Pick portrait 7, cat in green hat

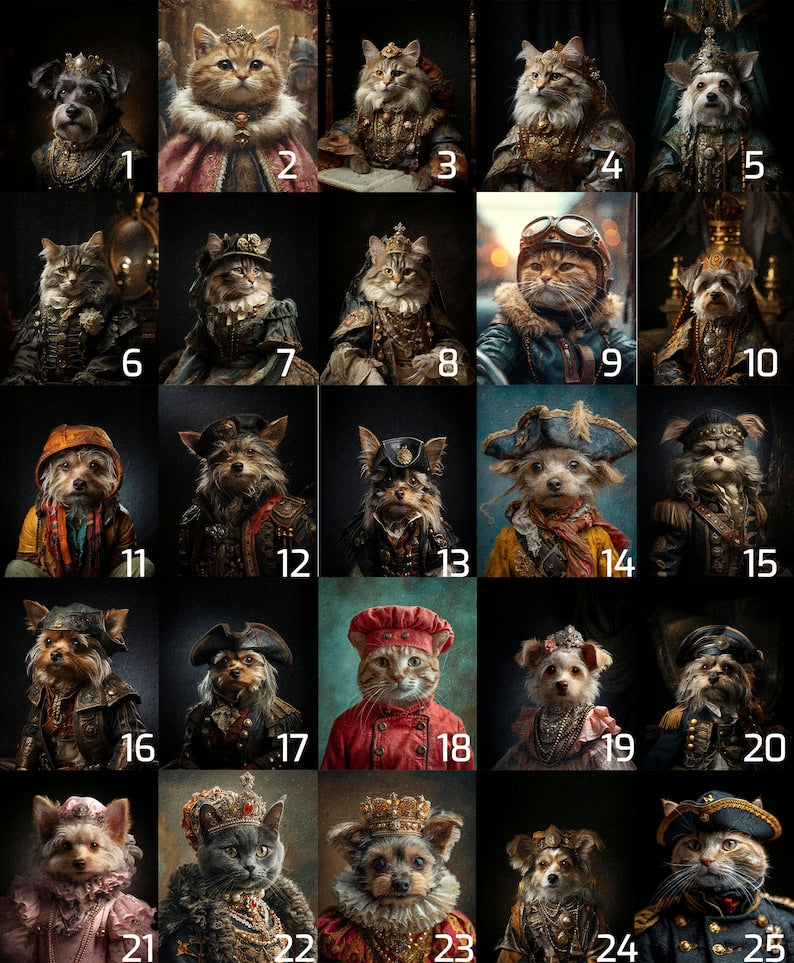pyautogui.click(x=238, y=289)
